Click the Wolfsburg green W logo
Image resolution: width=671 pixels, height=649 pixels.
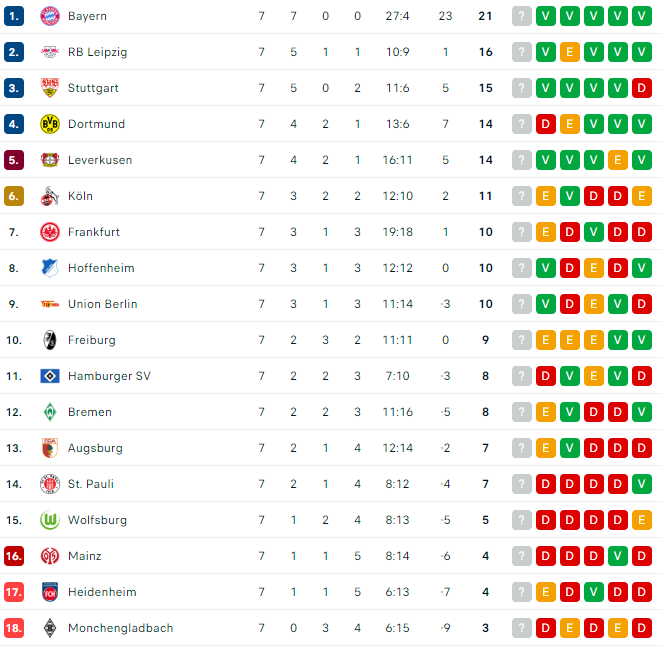[50, 520]
